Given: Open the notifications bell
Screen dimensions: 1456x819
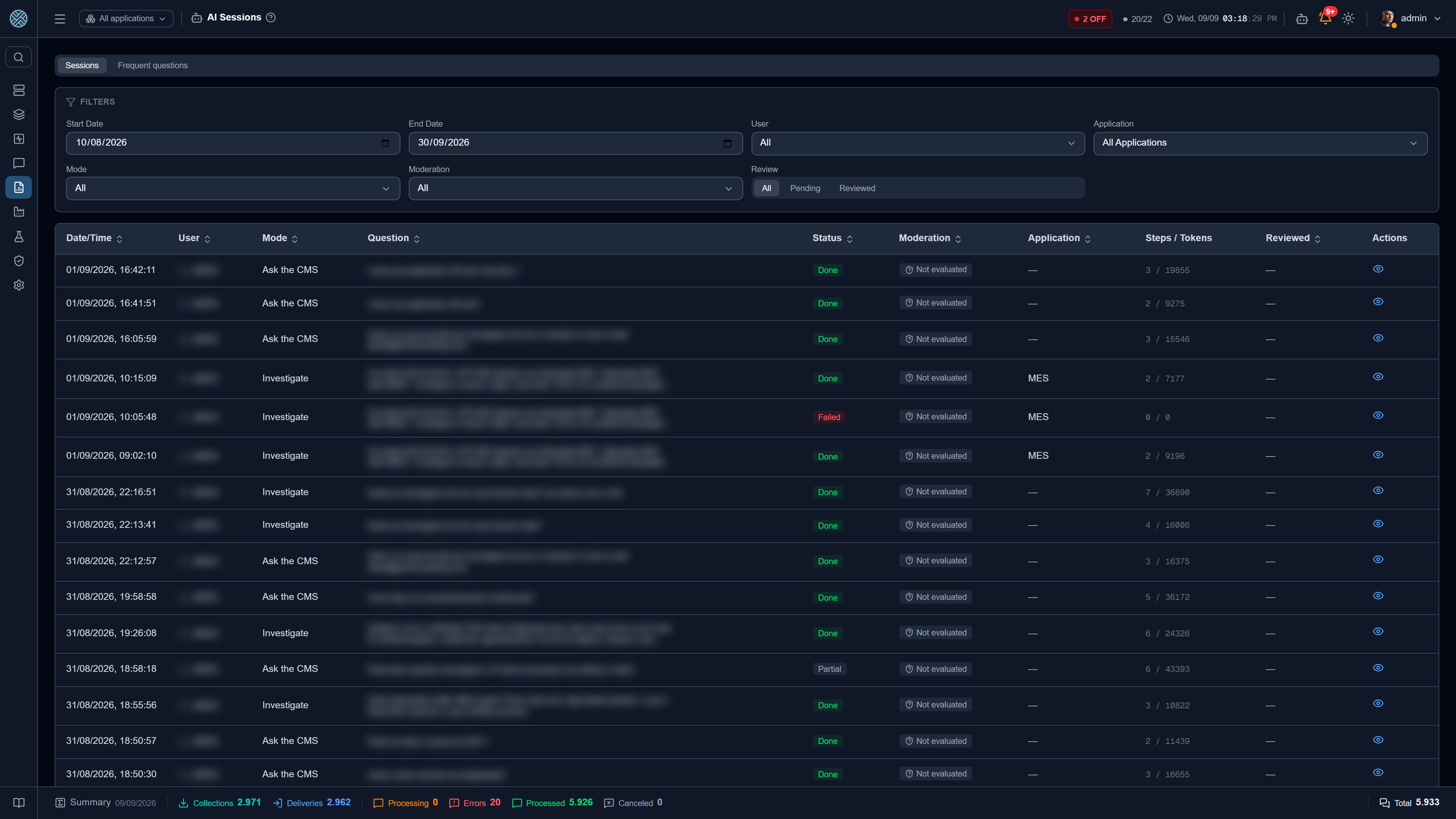Looking at the screenshot, I should coord(1325,18).
